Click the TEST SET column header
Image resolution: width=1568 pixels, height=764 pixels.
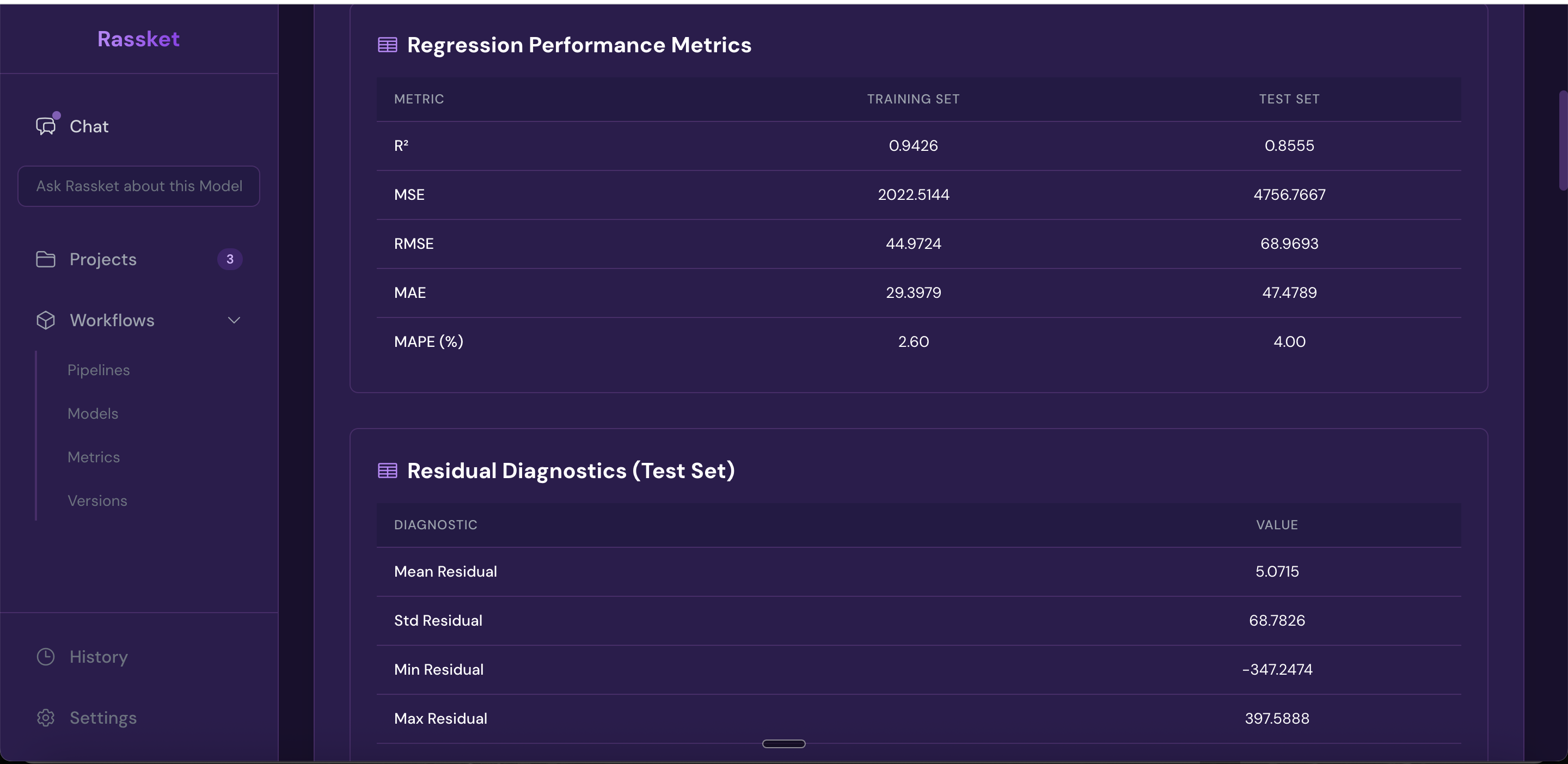1289,99
